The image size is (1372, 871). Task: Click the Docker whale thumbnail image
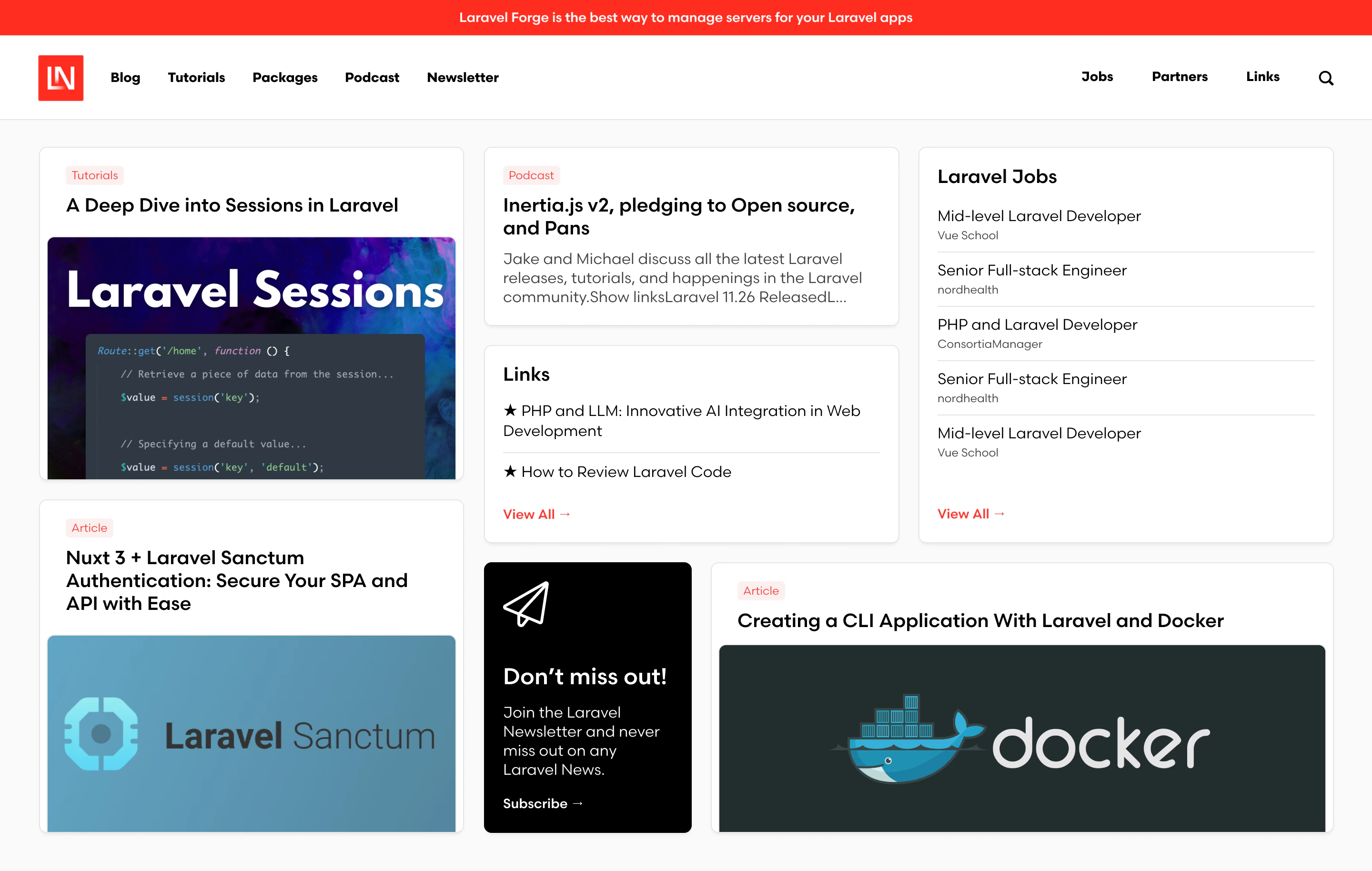coord(1022,738)
